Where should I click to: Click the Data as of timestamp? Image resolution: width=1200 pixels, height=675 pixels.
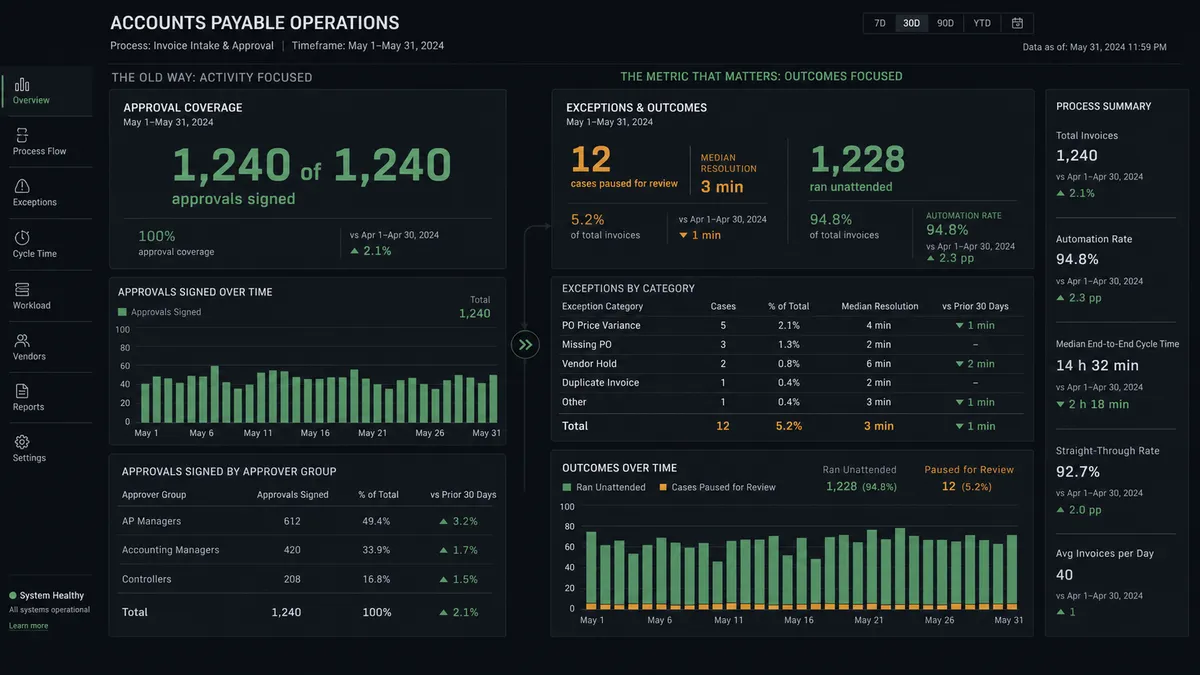click(x=1095, y=47)
